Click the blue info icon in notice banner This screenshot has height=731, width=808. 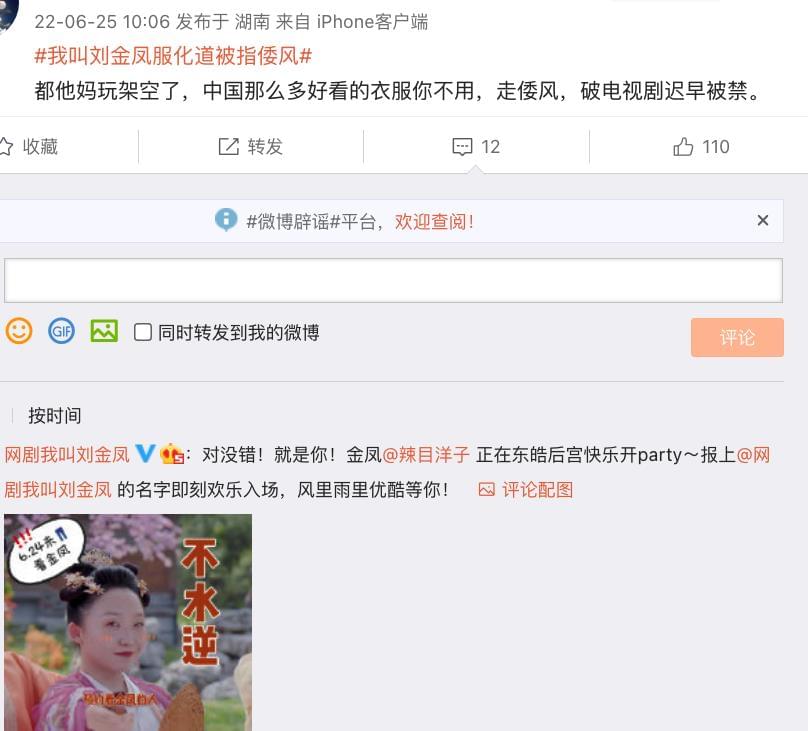(226, 220)
